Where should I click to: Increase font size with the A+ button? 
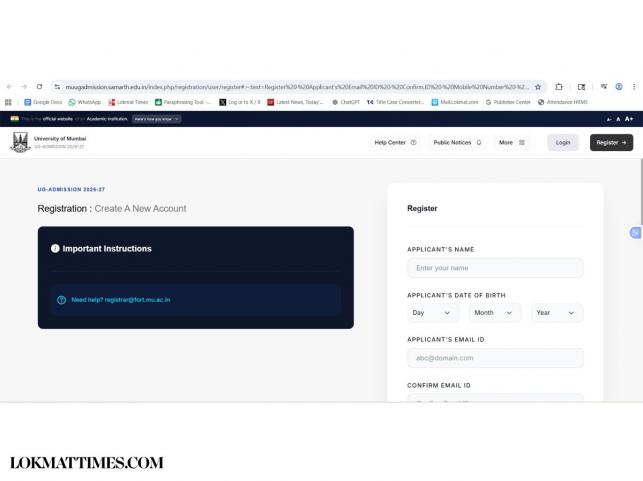pyautogui.click(x=630, y=119)
